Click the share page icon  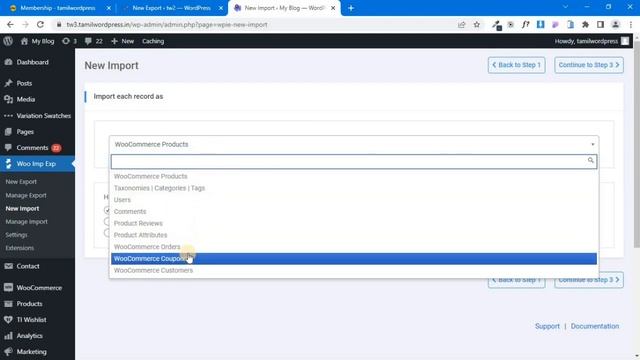click(x=462, y=24)
